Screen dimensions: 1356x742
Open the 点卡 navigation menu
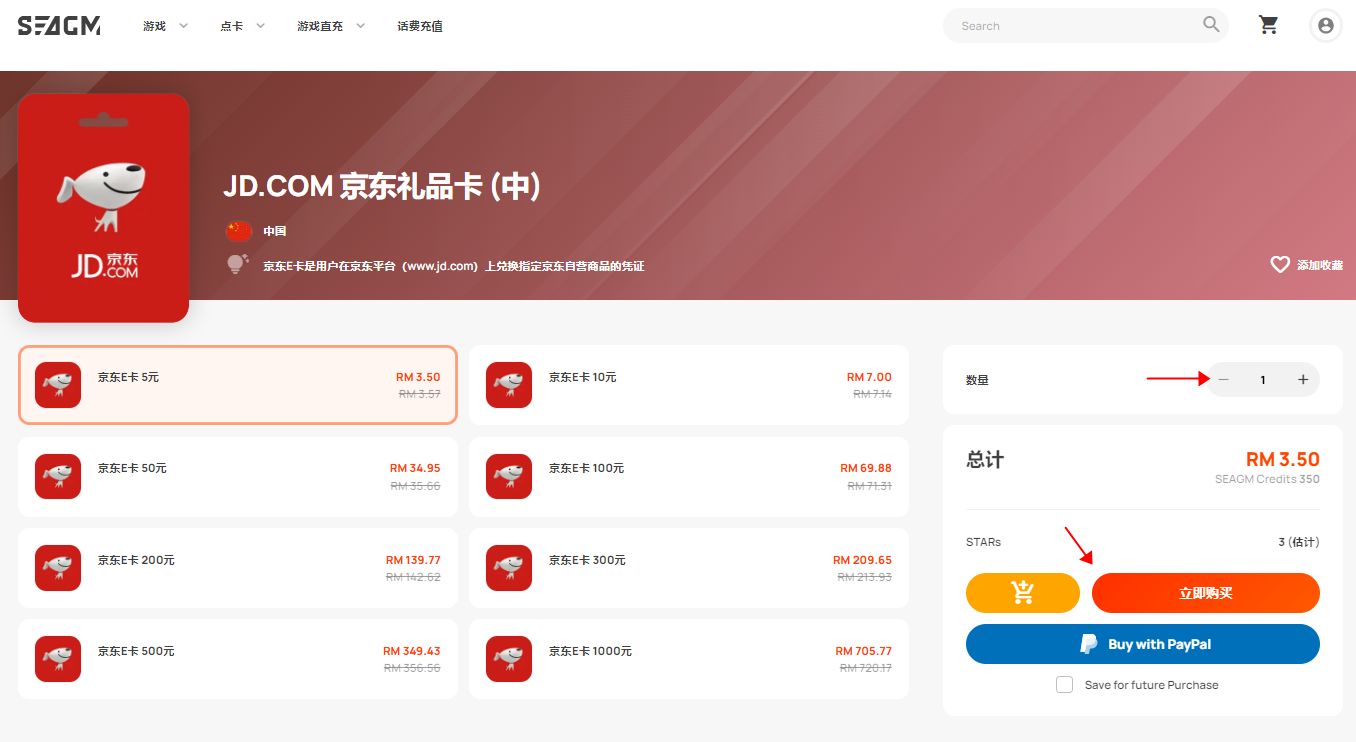point(231,26)
